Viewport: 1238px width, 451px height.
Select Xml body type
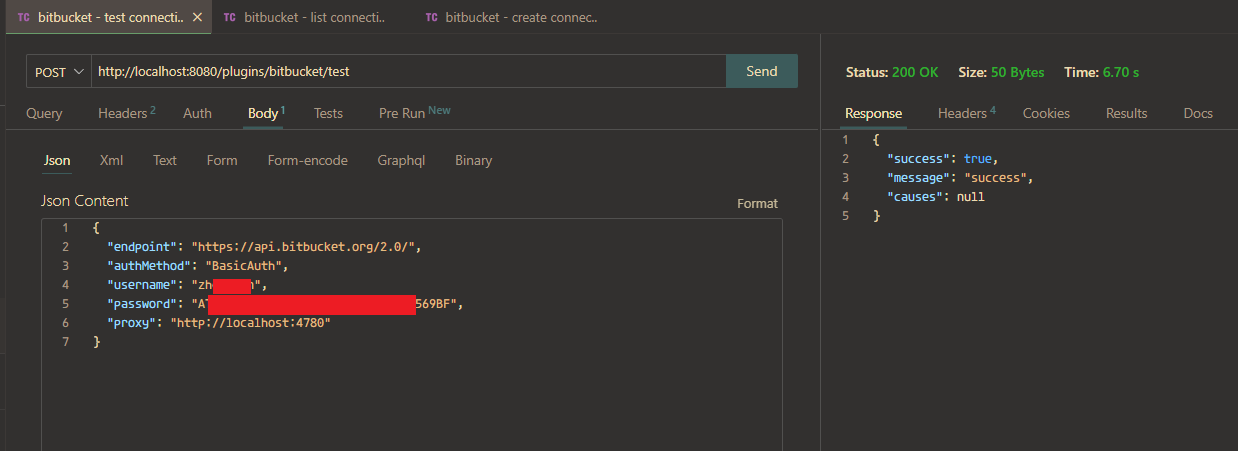coord(111,160)
